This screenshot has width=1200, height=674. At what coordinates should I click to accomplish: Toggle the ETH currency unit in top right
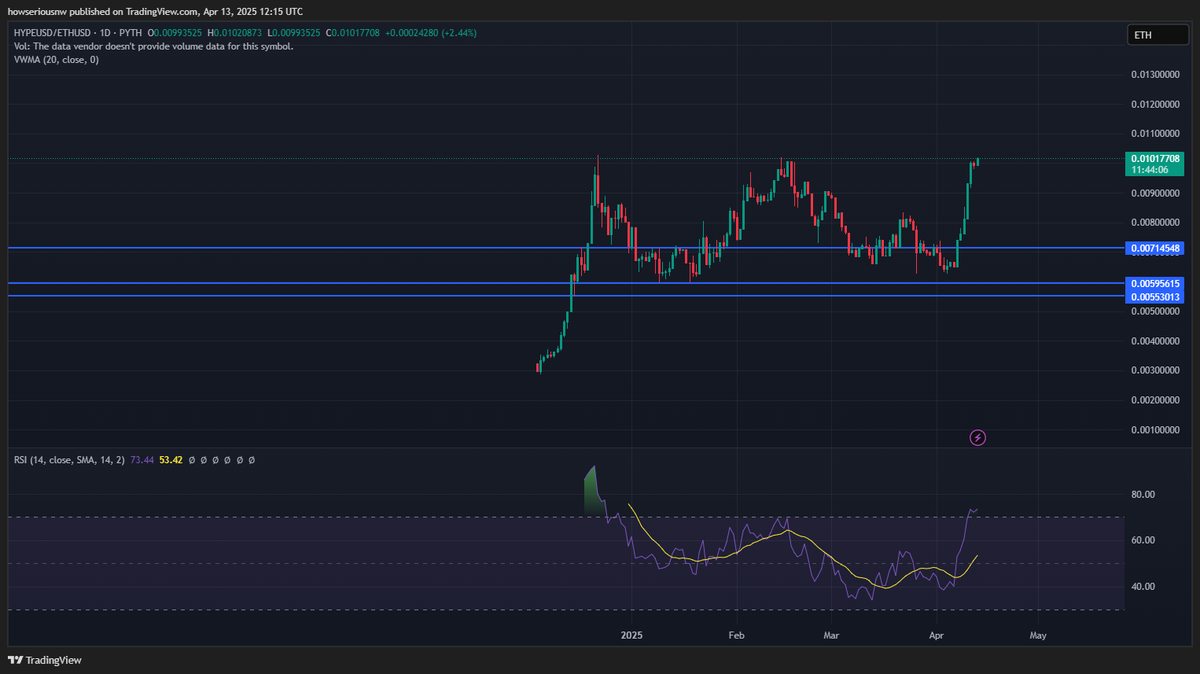(x=1157, y=34)
